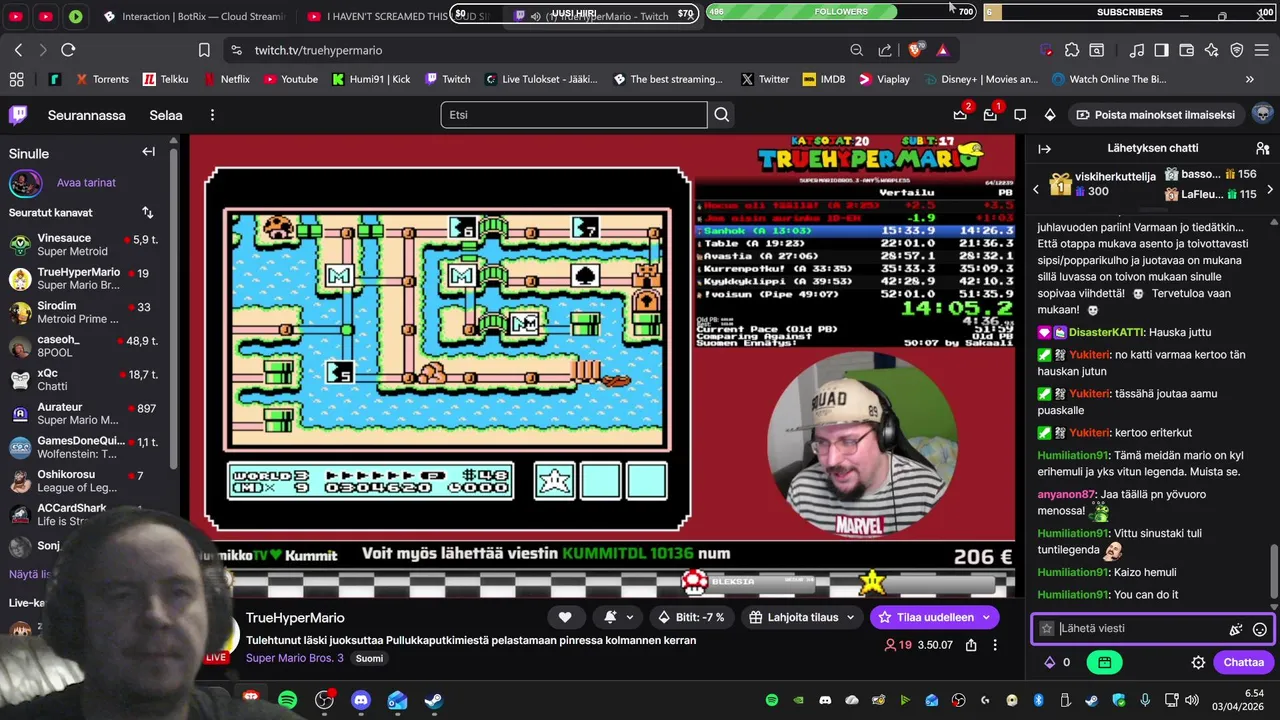Open the Netflix bookmark
The width and height of the screenshot is (1280, 720).
tap(226, 79)
